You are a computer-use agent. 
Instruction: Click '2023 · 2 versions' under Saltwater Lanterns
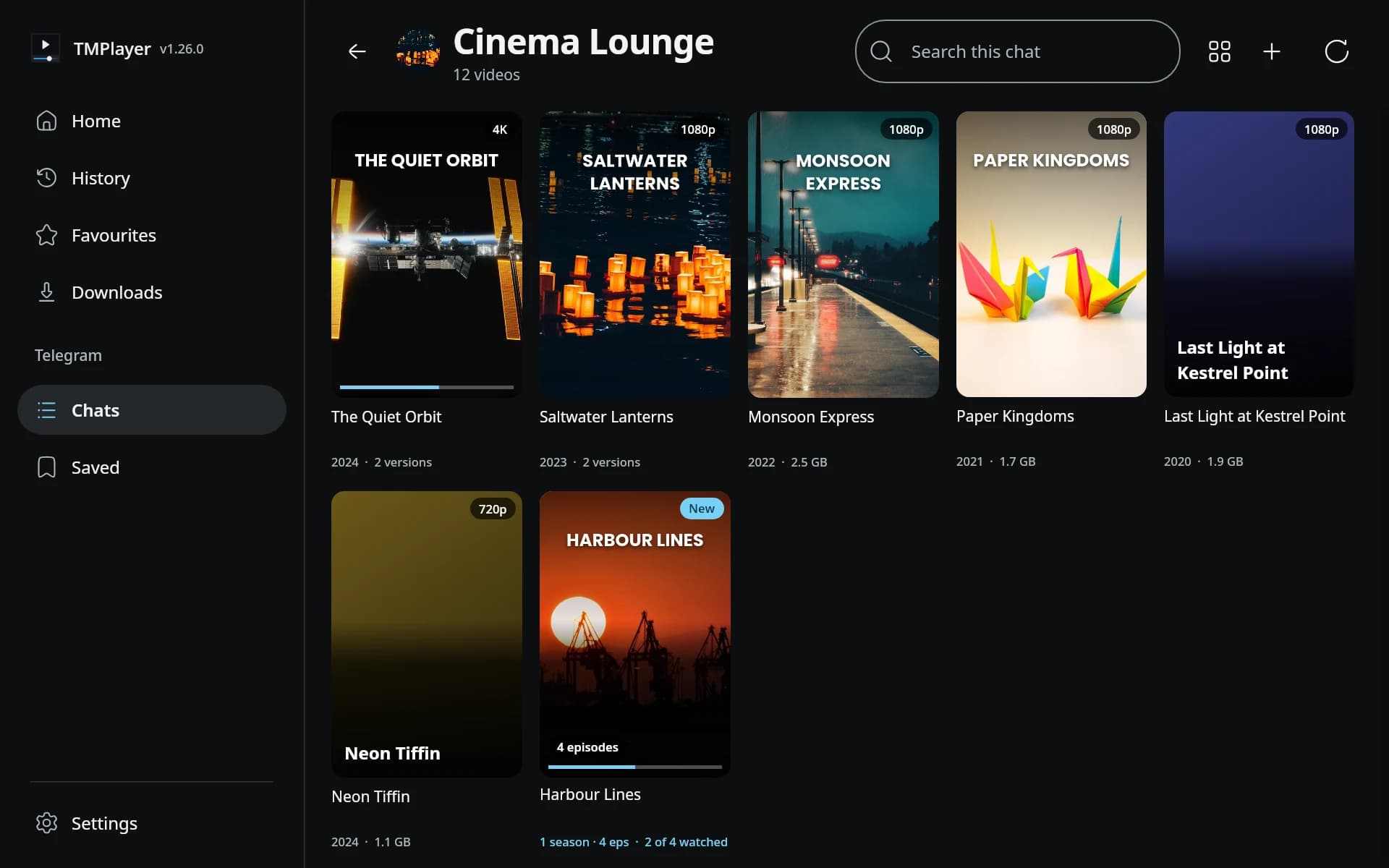(x=590, y=462)
